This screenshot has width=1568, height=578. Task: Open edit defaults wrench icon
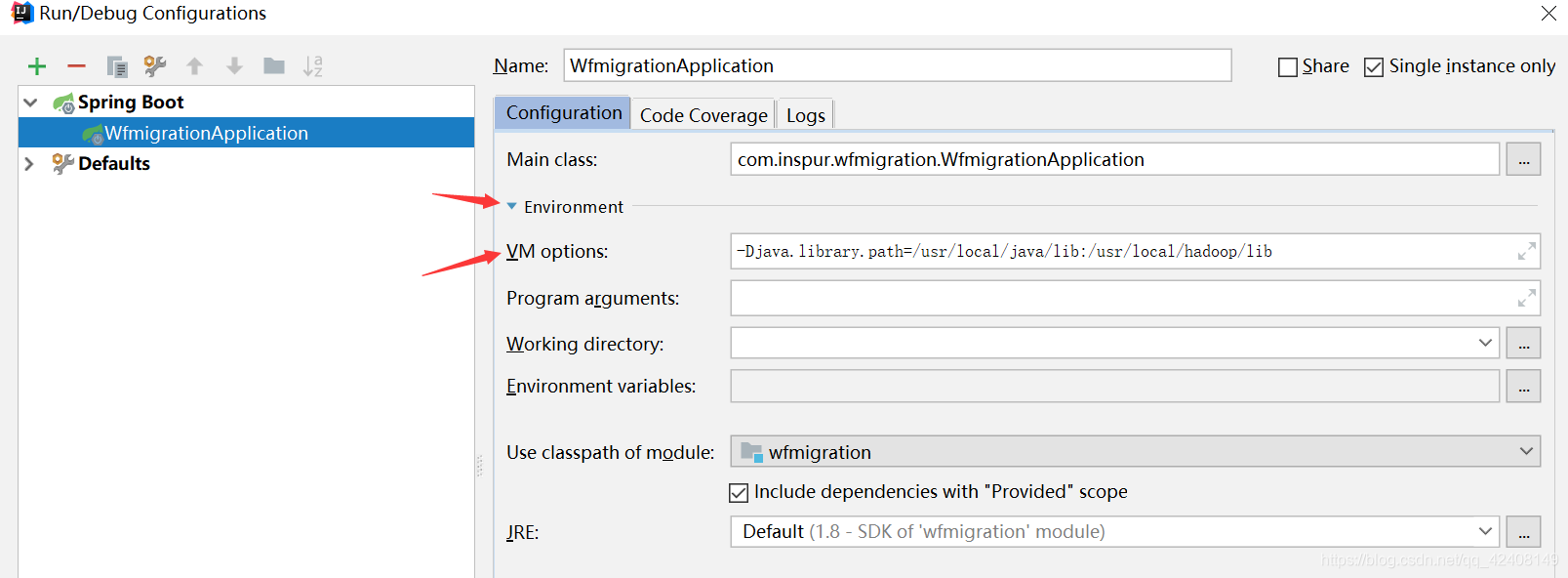155,66
